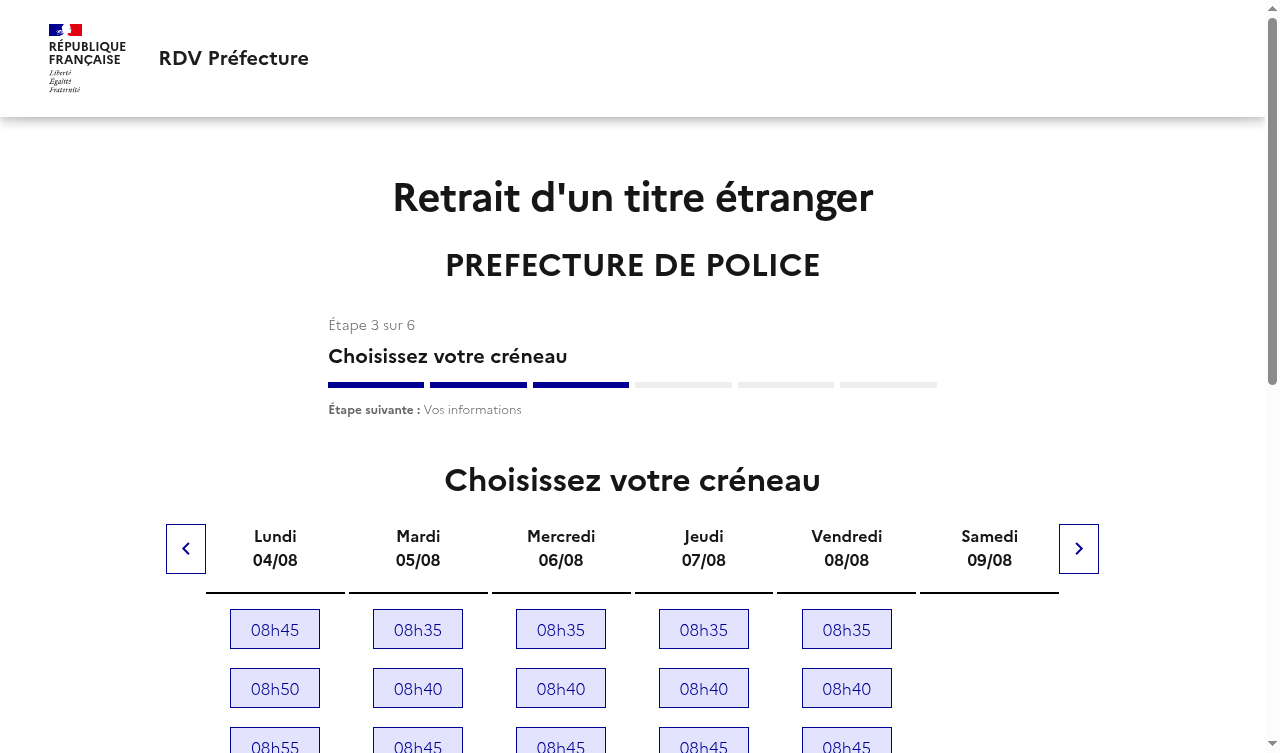The image size is (1280, 753).
Task: Choose 08h35 slot on Mardi 05/08
Action: point(418,629)
